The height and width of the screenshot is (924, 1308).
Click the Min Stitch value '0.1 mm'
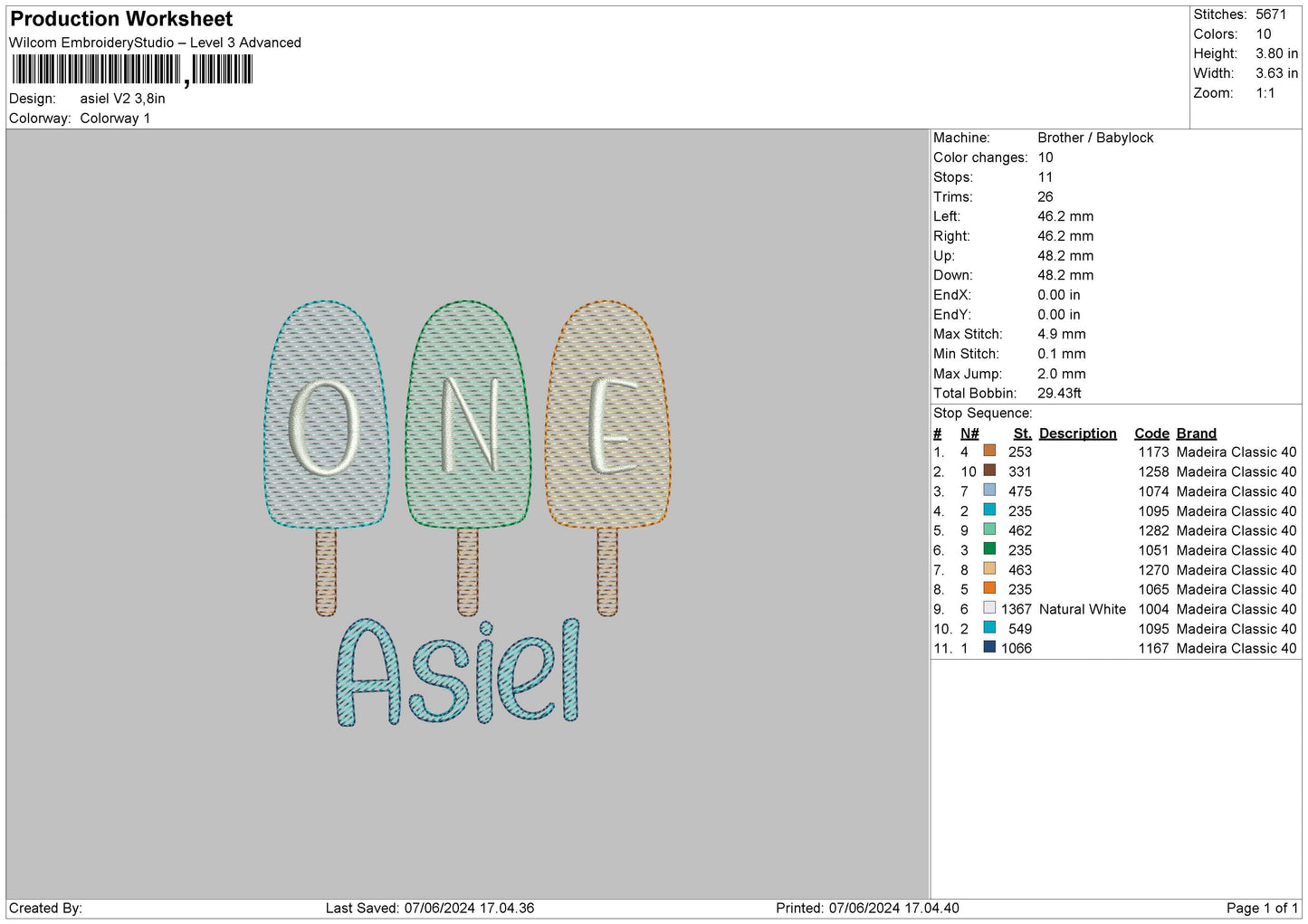pyautogui.click(x=1062, y=354)
